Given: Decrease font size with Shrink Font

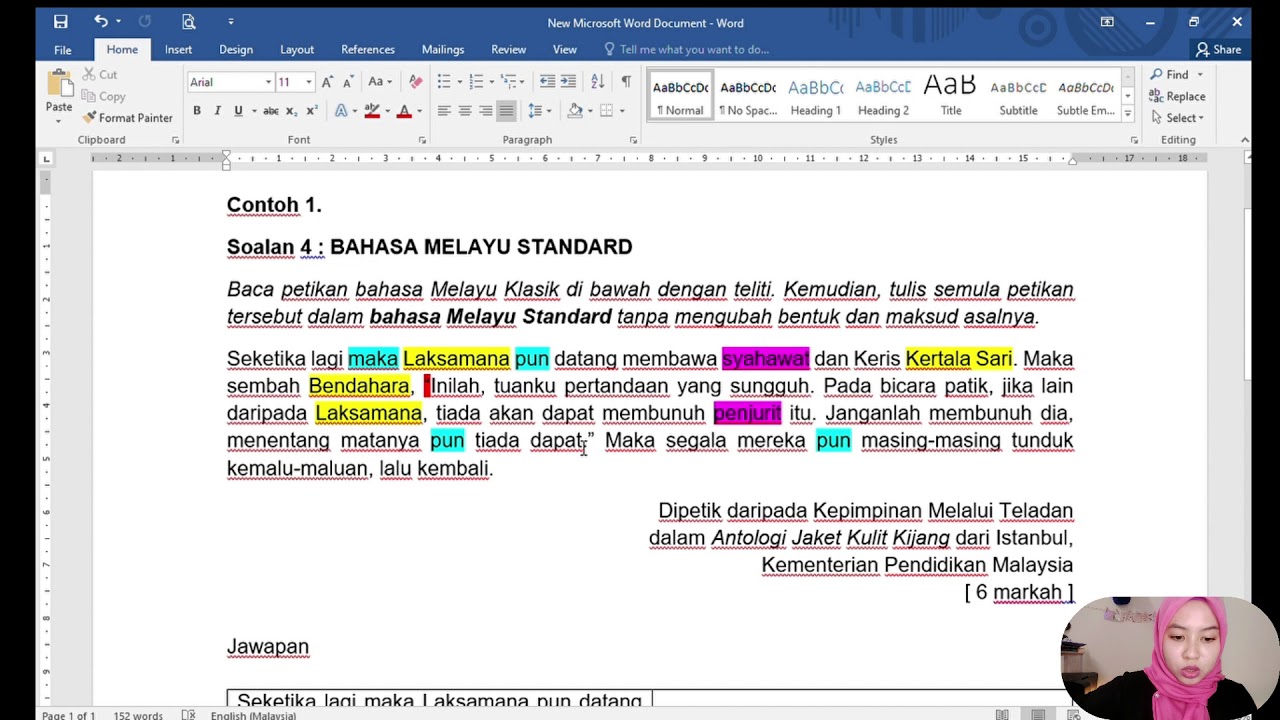Looking at the screenshot, I should (x=347, y=82).
